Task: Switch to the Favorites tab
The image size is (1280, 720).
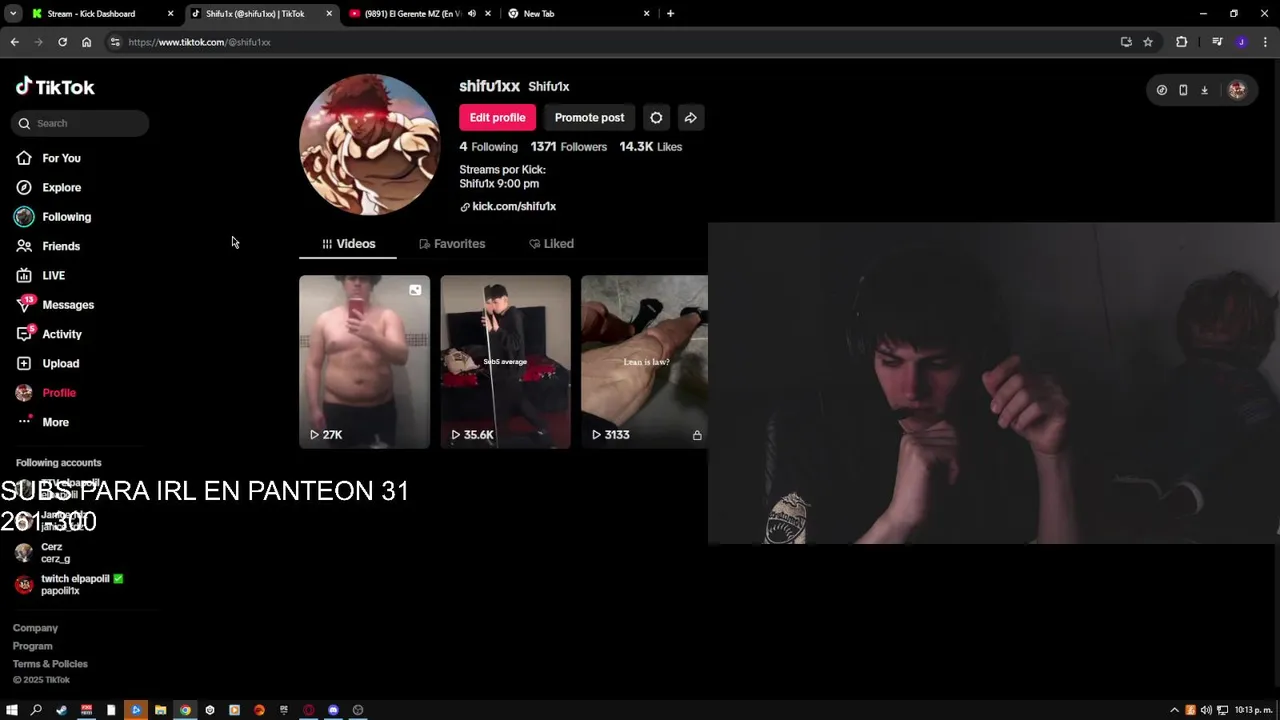Action: tap(452, 244)
